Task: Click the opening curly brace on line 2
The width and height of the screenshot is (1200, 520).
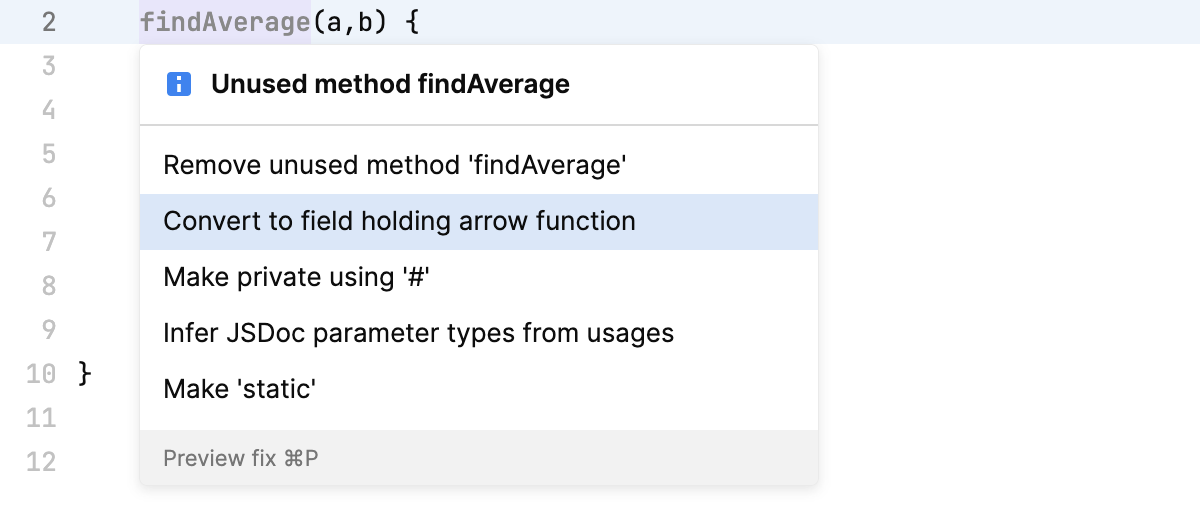Action: (x=411, y=22)
